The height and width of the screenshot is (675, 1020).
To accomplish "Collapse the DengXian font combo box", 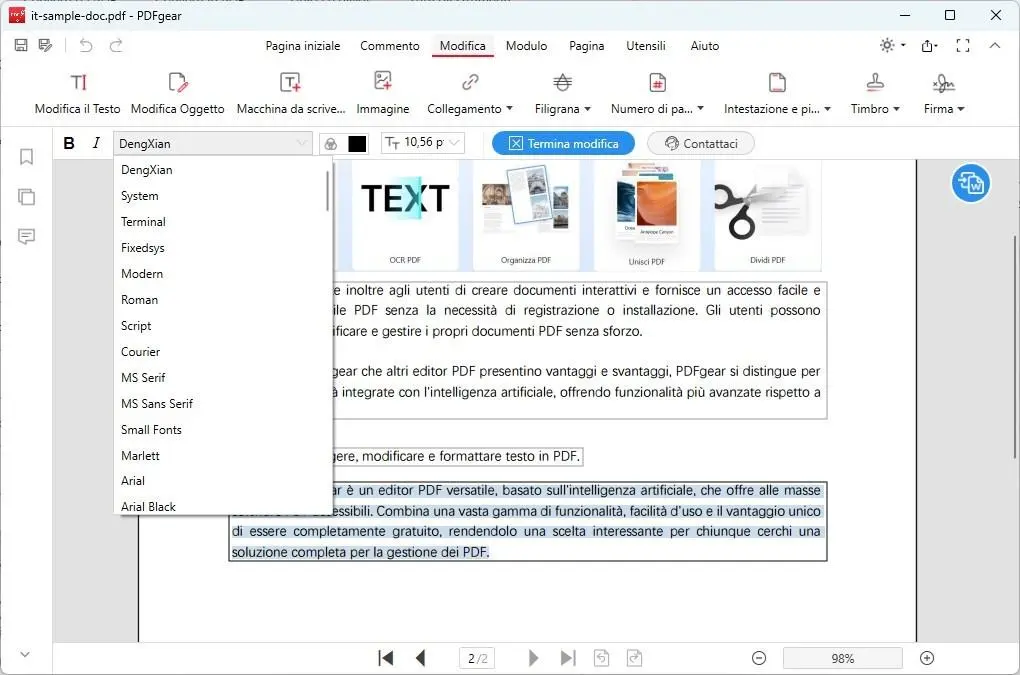I will [213, 143].
